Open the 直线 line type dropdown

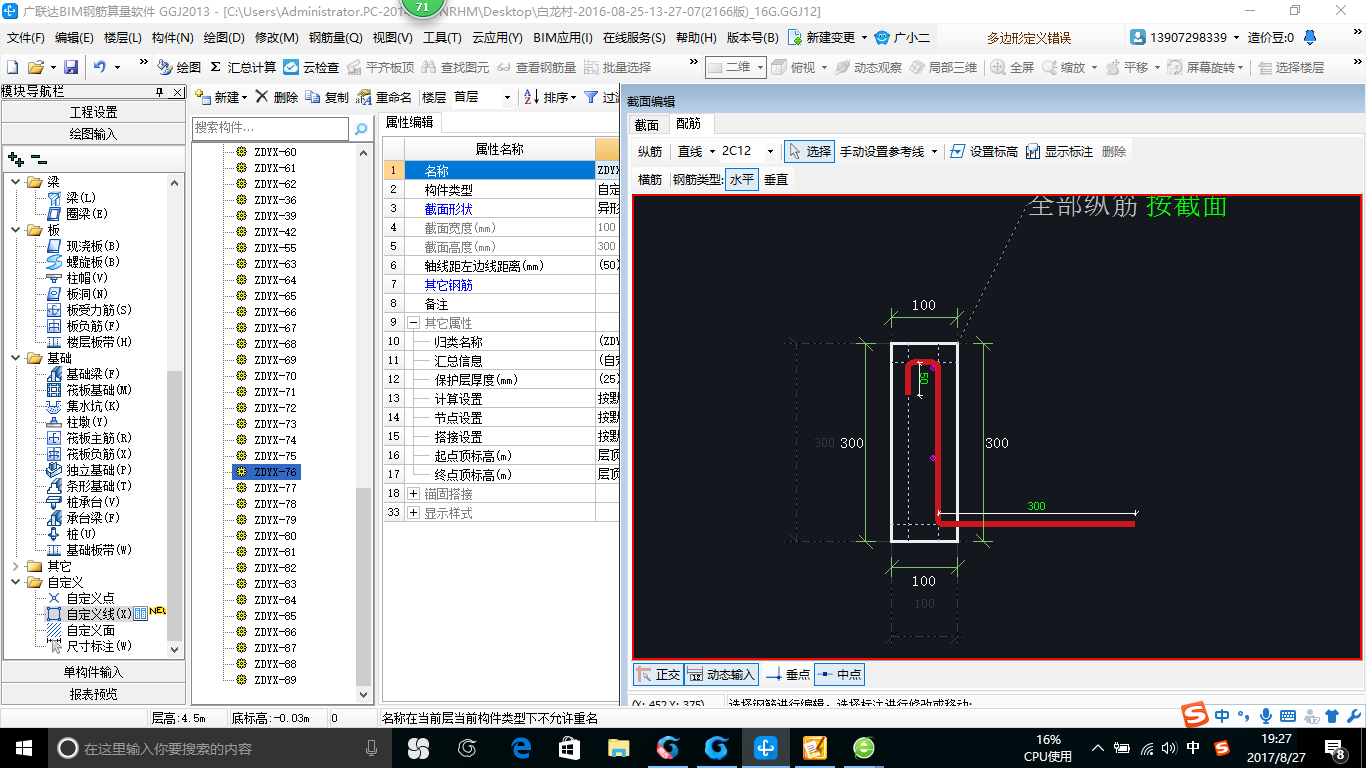(x=711, y=151)
